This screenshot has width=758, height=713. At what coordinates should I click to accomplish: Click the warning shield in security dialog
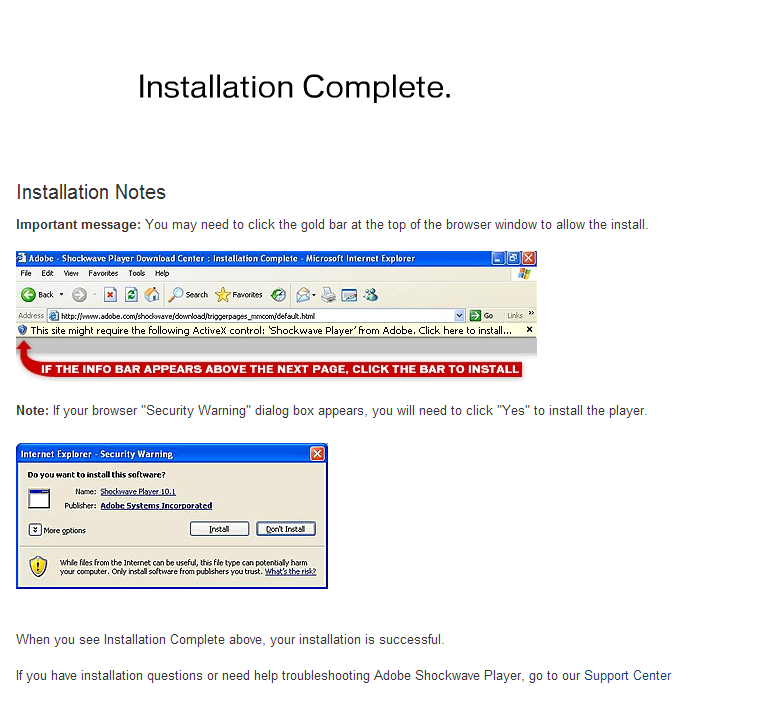pyautogui.click(x=38, y=567)
